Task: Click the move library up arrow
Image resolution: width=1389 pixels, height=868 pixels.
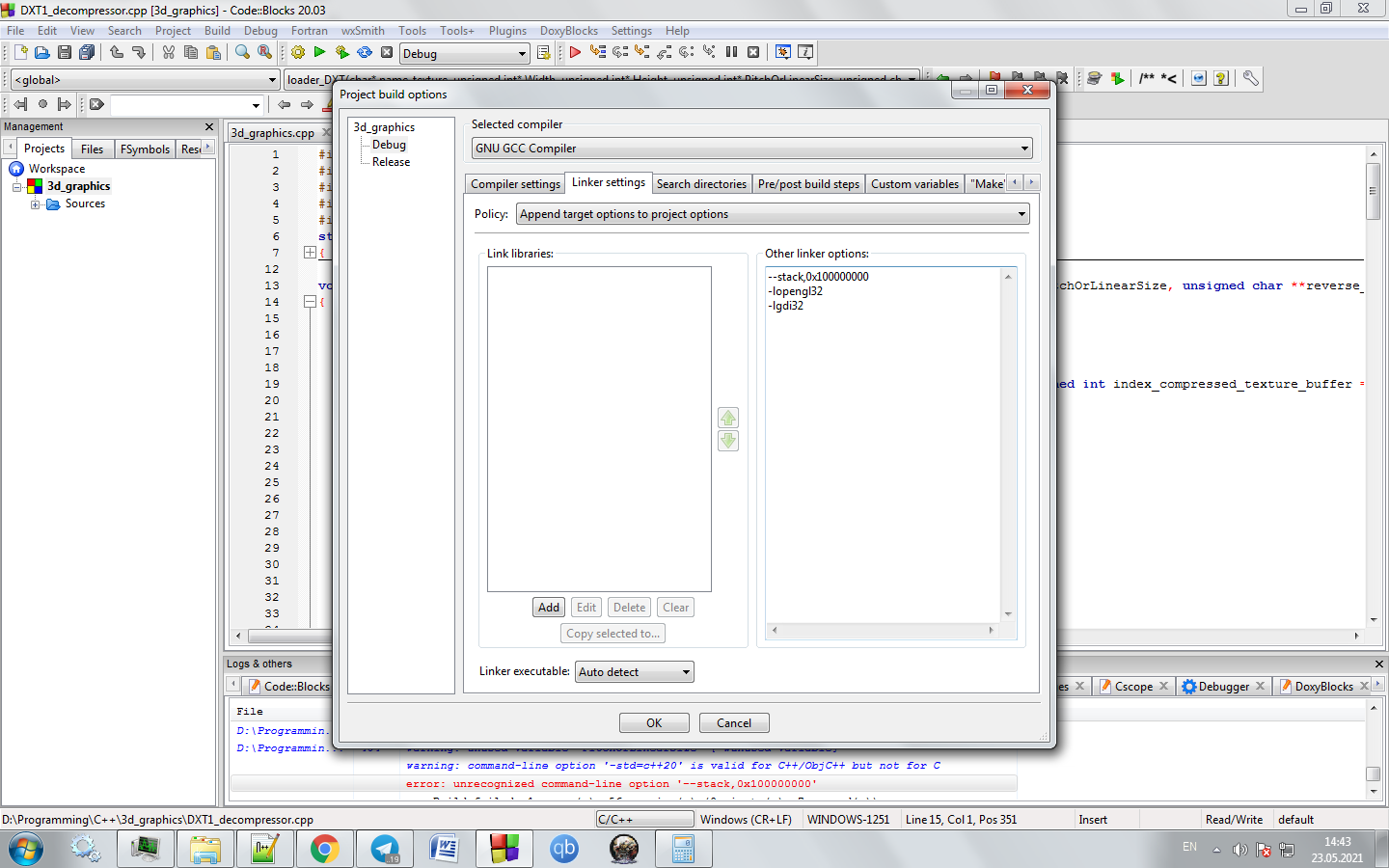Action: (728, 418)
